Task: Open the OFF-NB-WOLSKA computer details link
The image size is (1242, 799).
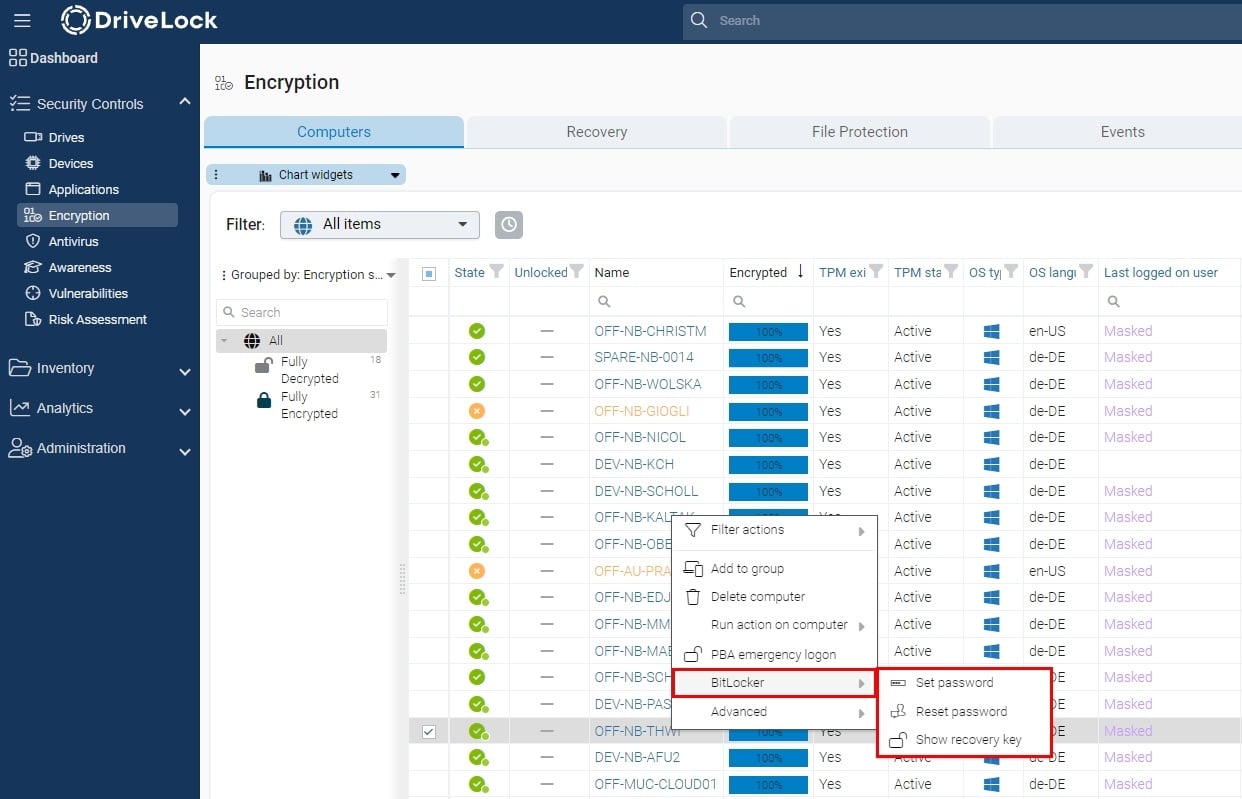Action: pyautogui.click(x=648, y=383)
